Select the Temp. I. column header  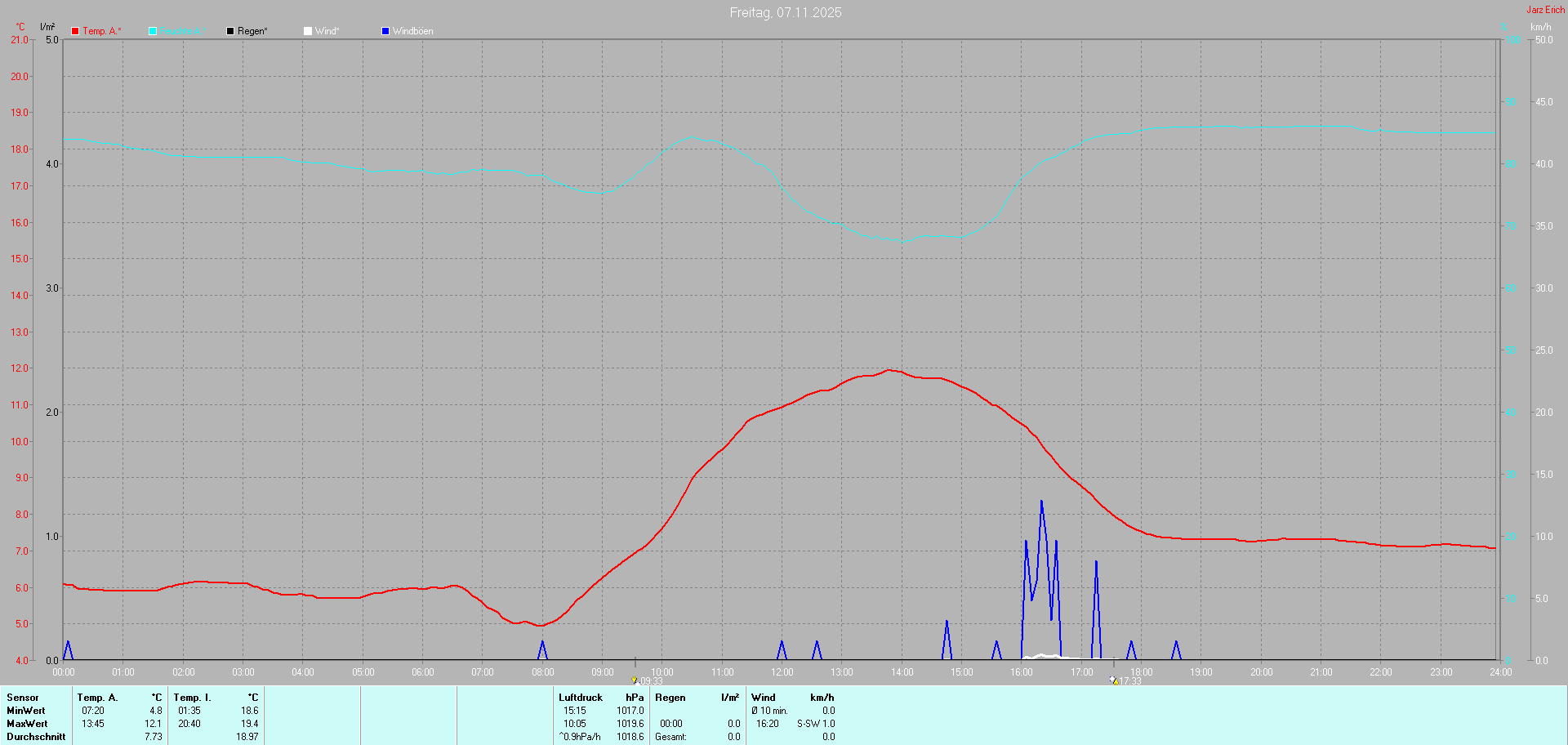click(x=192, y=698)
